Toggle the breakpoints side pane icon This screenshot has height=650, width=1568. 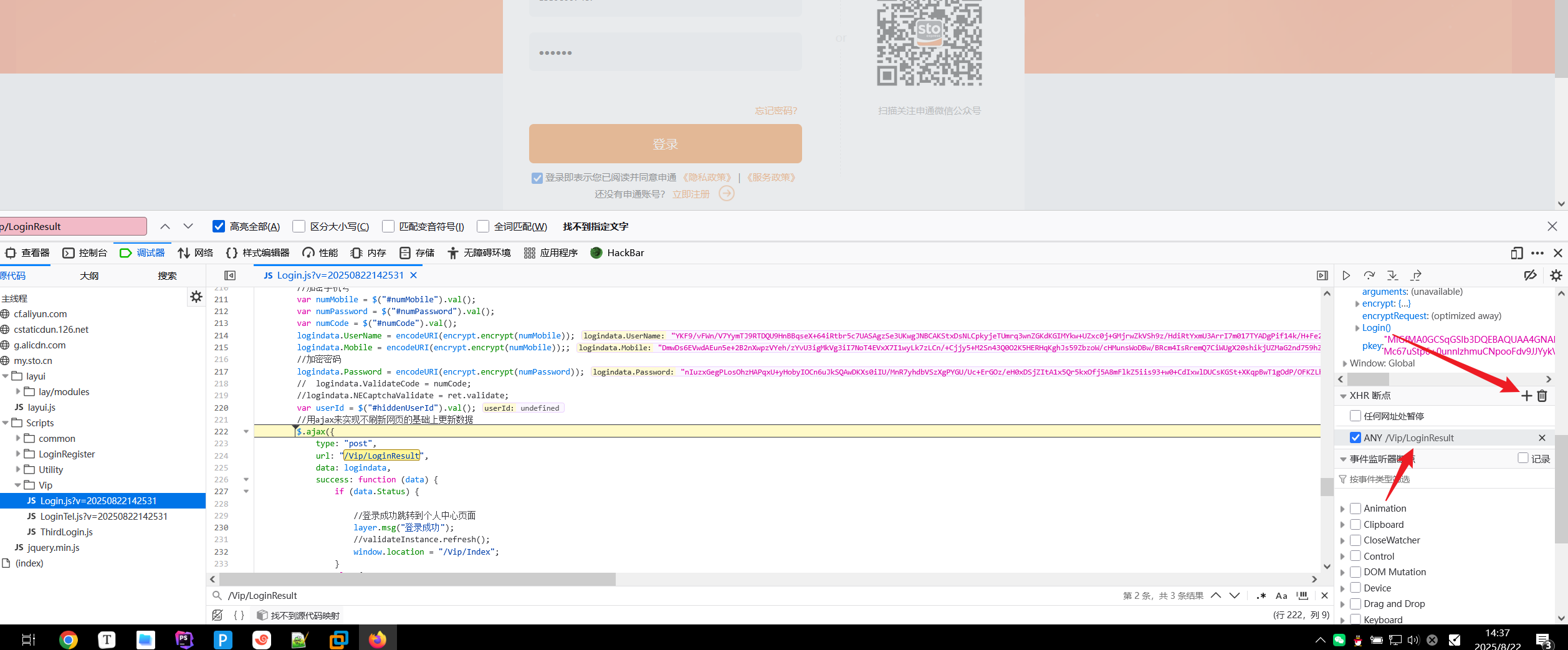(x=1322, y=275)
